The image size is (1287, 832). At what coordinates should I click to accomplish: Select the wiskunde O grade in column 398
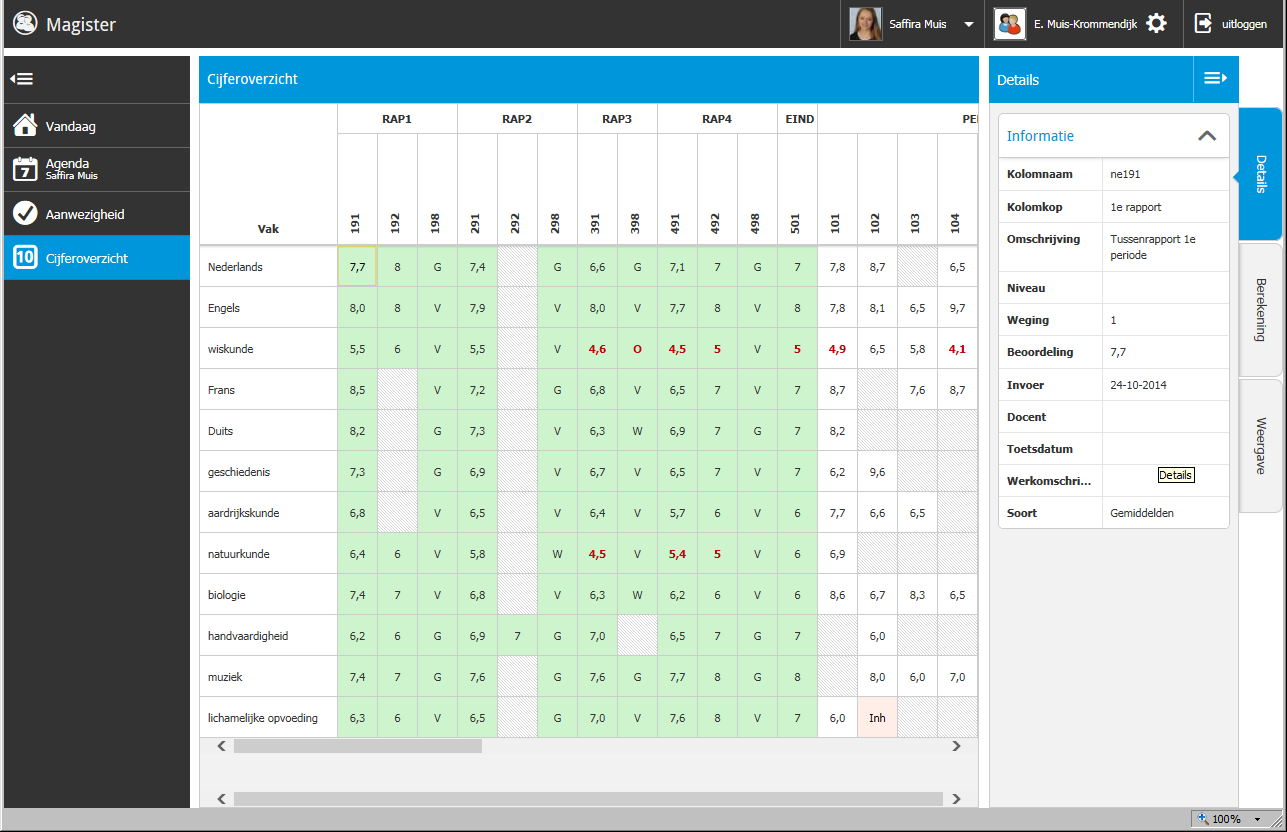tap(637, 349)
